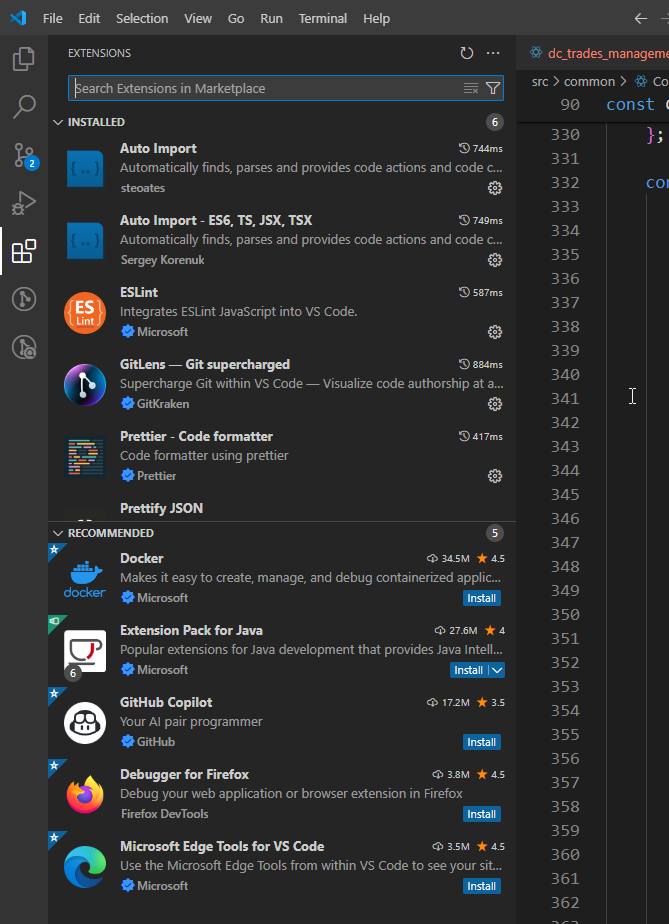Click the common breadcrumb segment
Viewport: 669px width, 924px height.
pyautogui.click(x=589, y=81)
